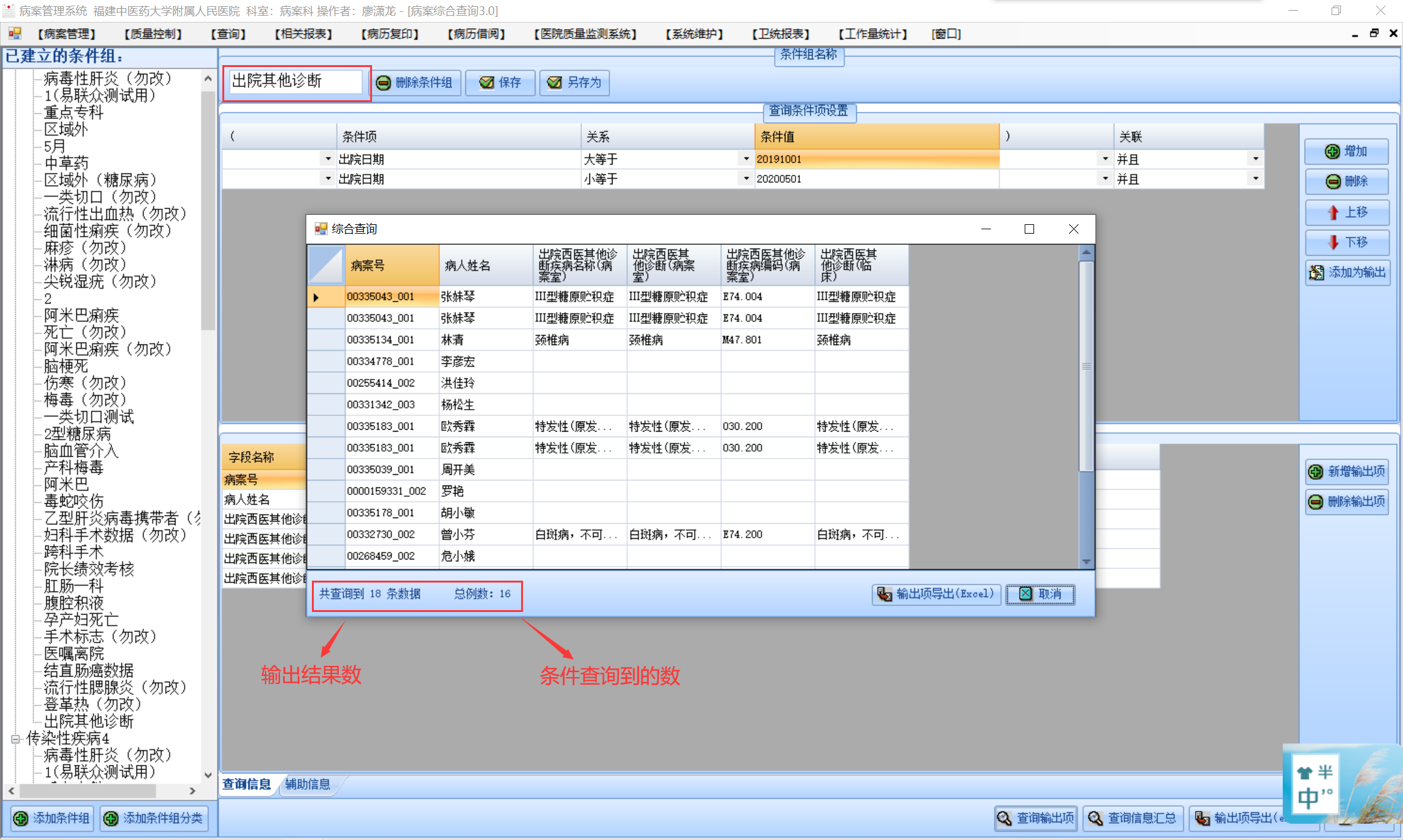Click the 取消 button in the dialog
Screen dimensions: 1403x840
[1040, 594]
